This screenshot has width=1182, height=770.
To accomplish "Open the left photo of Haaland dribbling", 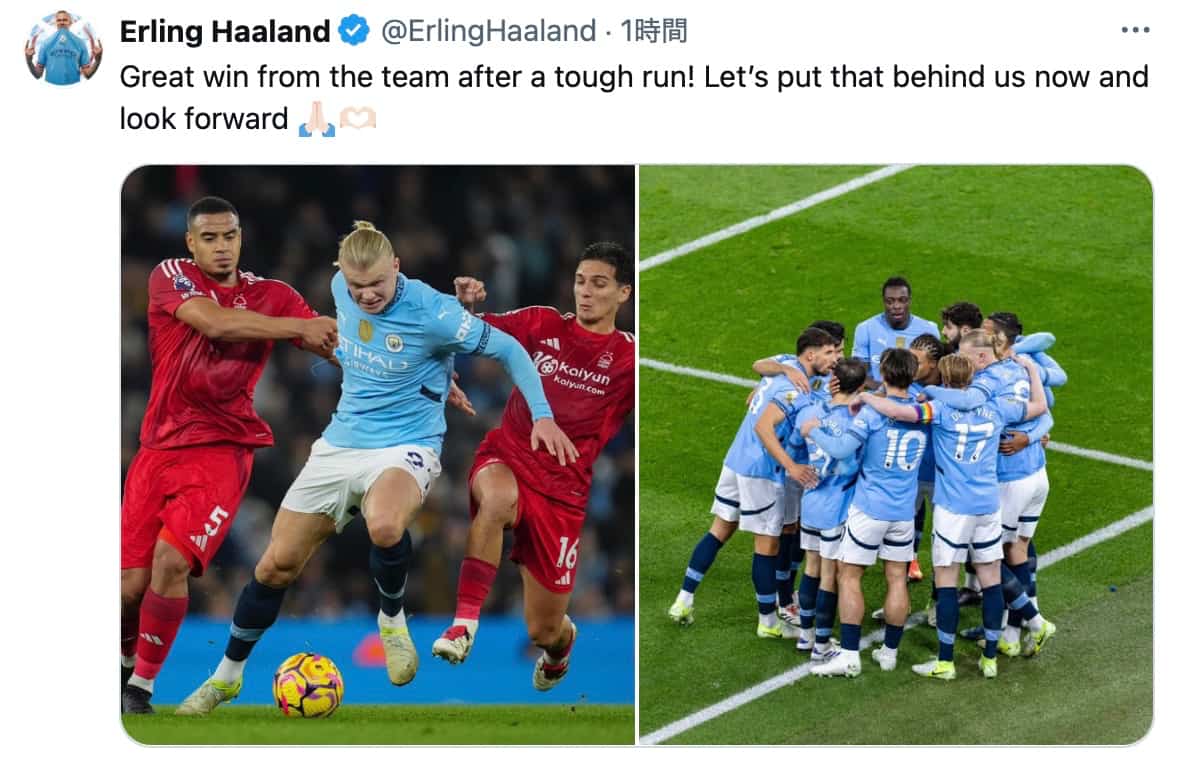I will 378,455.
